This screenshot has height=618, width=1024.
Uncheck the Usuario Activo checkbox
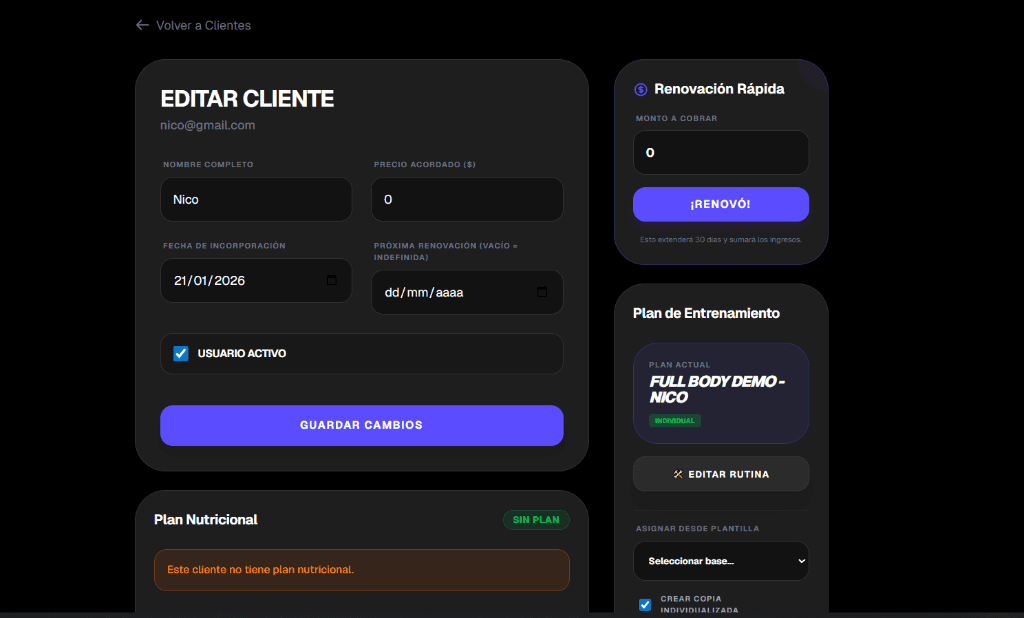180,353
